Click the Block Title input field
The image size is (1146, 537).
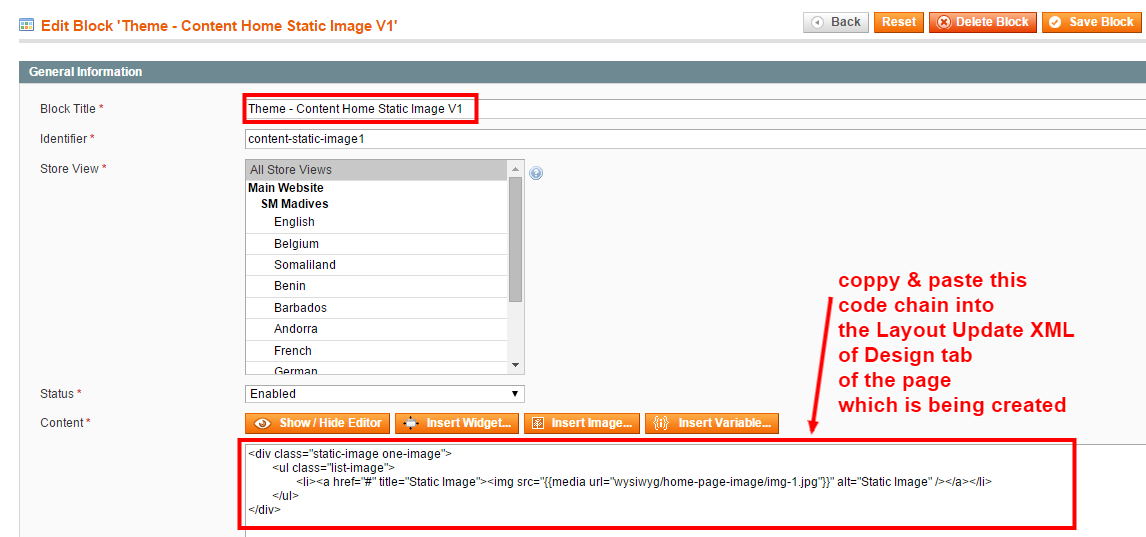tap(695, 109)
